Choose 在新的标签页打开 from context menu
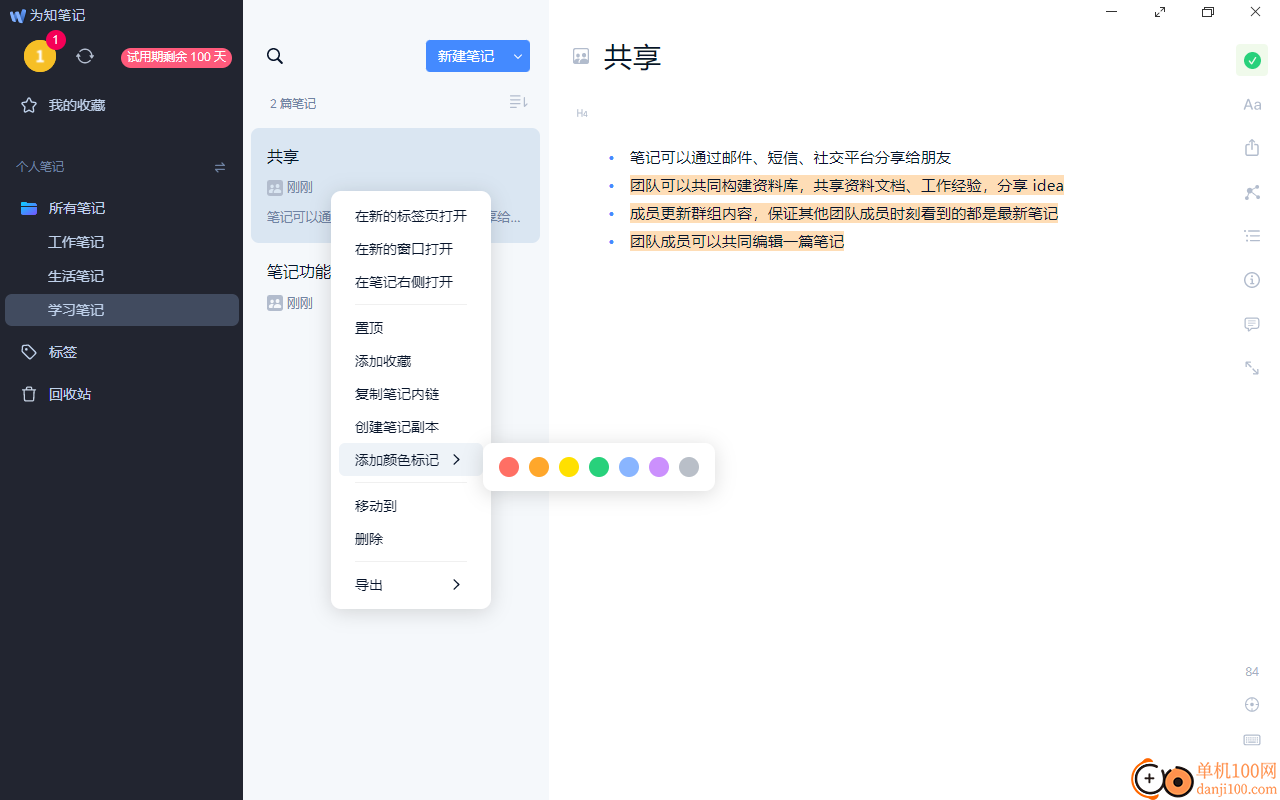 coord(411,216)
